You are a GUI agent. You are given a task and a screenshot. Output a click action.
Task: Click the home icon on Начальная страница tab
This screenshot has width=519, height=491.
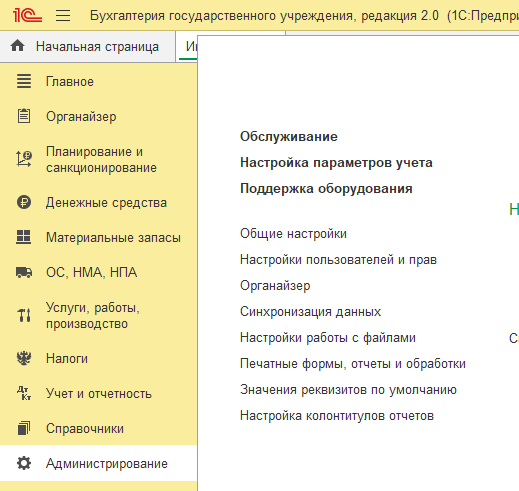click(x=17, y=46)
